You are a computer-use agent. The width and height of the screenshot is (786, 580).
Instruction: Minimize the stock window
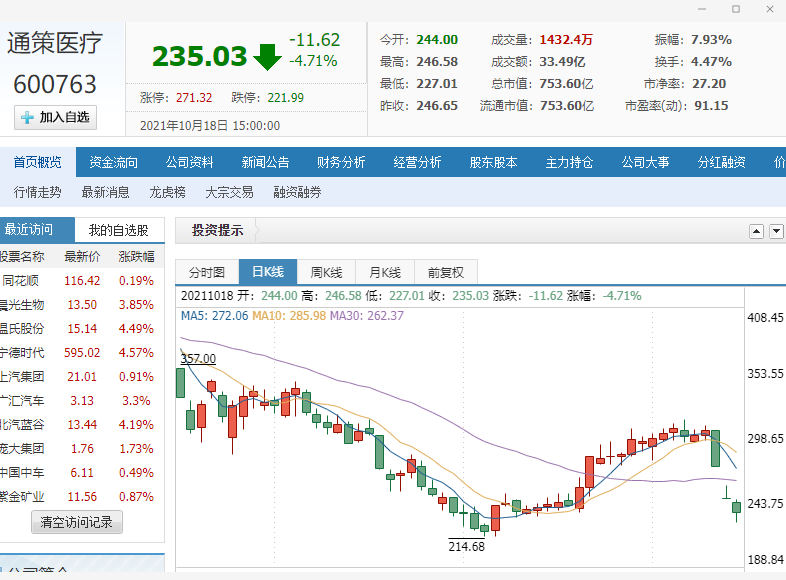click(x=702, y=9)
